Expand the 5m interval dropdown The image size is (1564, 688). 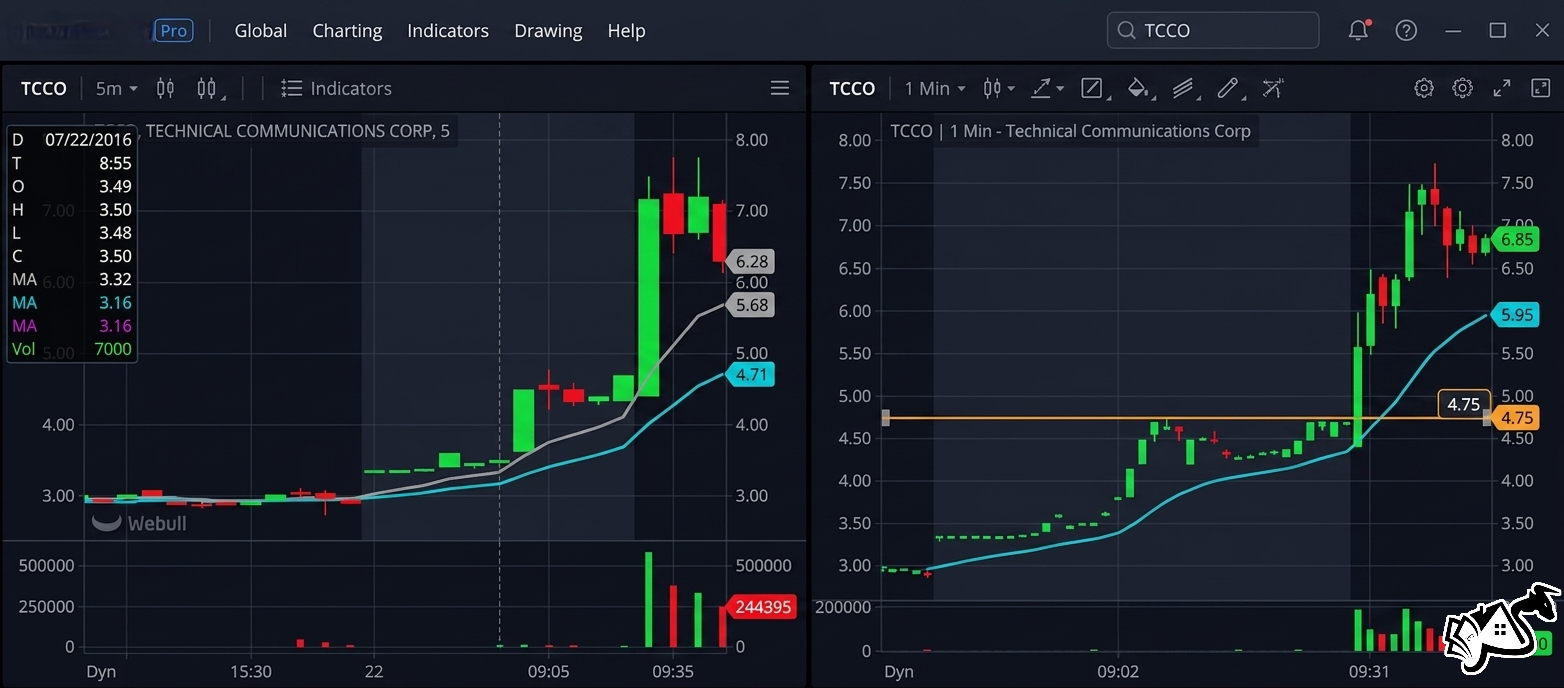pyautogui.click(x=116, y=88)
